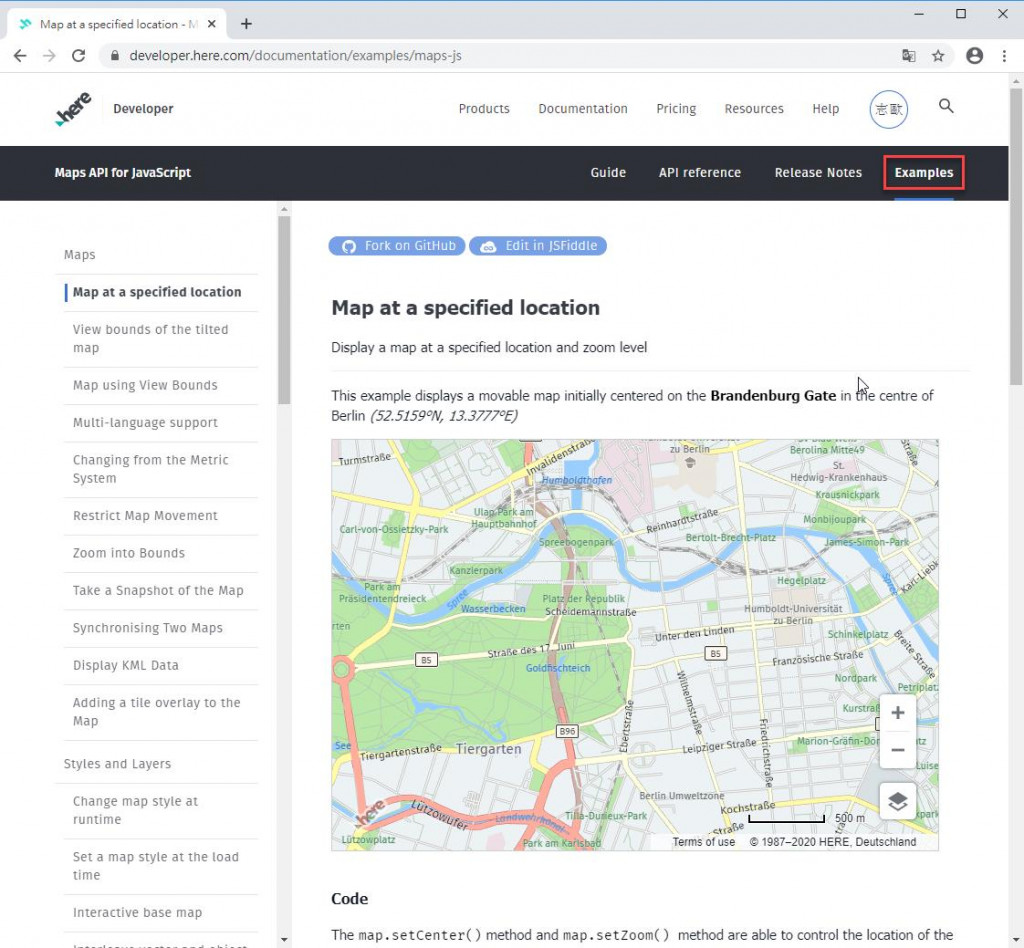1024x948 pixels.
Task: Open the Chrome profile icon
Action: [974, 55]
